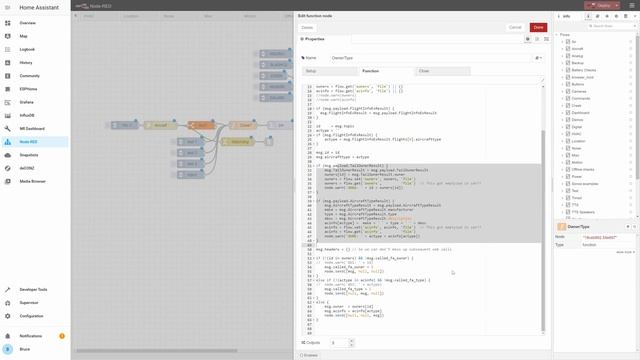Select the Test flow in the tree
The image size is (640, 360).
pos(575,191)
